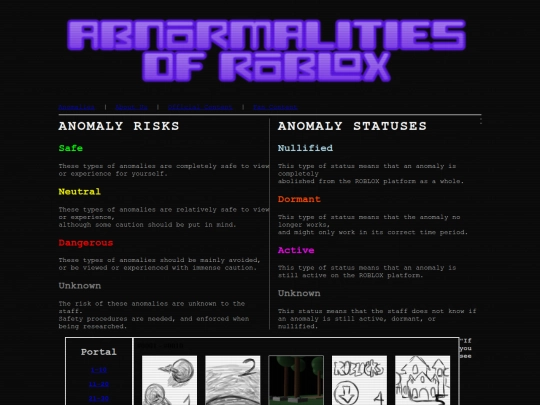Open the ROBLUCKS sketch thumbnail numbered 4
Screen dimensions: 540x405
(x=359, y=380)
